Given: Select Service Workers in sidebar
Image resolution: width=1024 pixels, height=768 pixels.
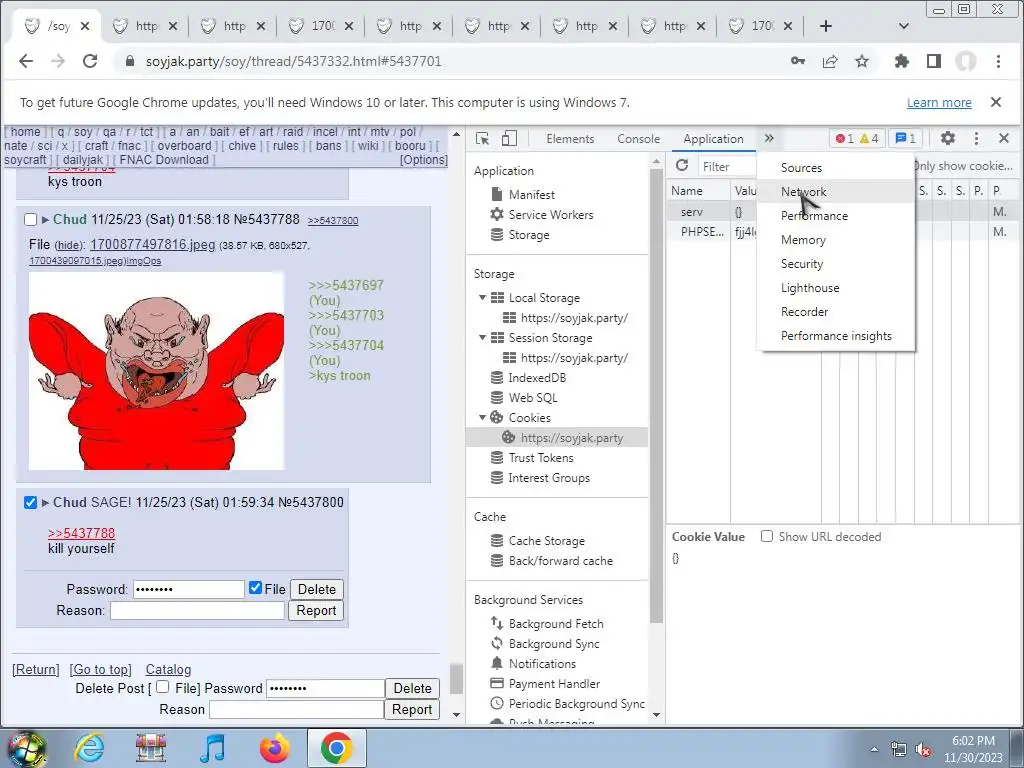Looking at the screenshot, I should (551, 215).
